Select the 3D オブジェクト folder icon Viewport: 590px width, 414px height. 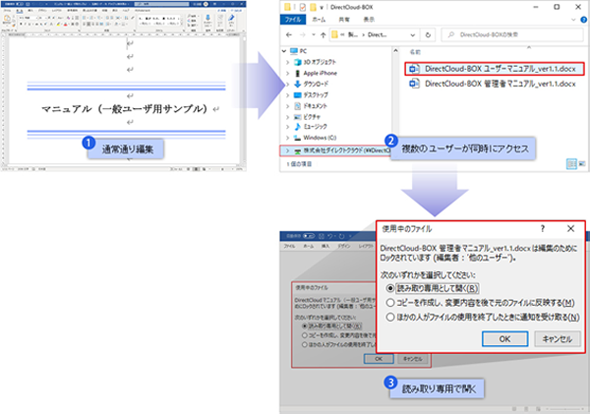pyautogui.click(x=298, y=62)
